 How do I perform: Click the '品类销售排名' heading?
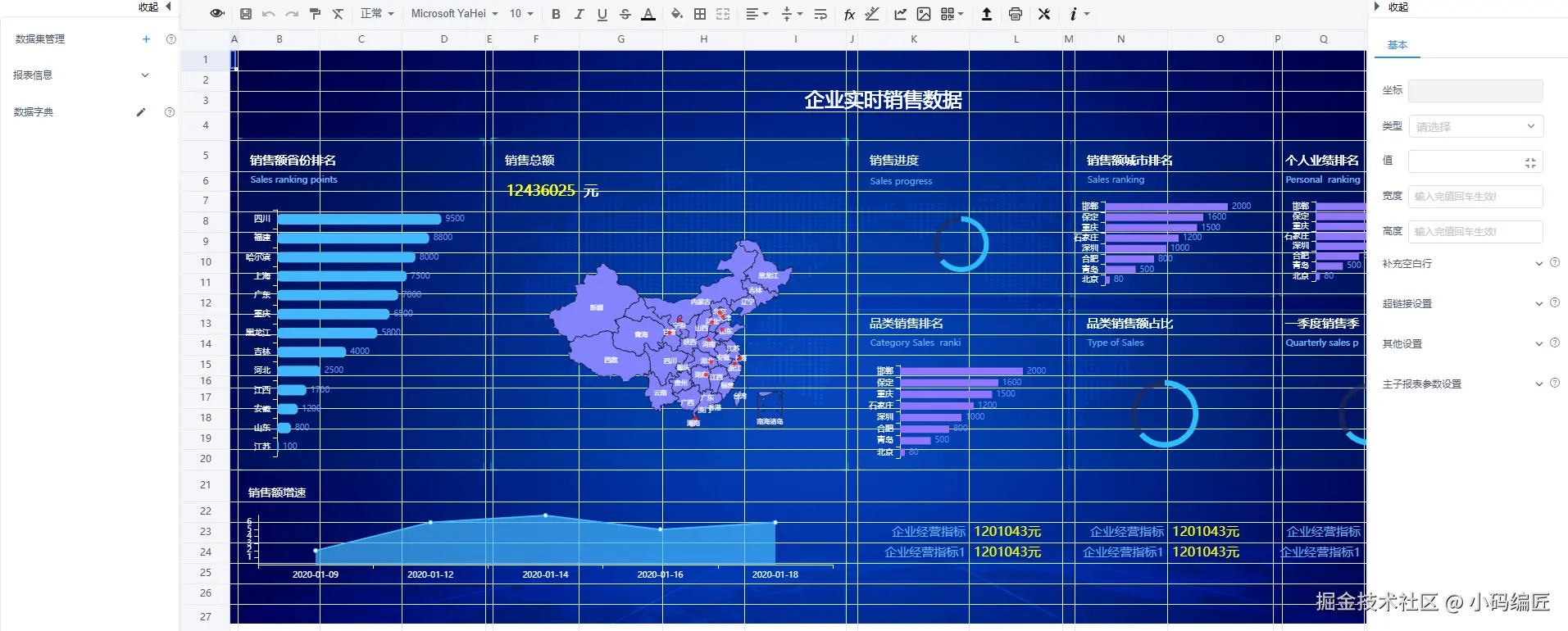pyautogui.click(x=906, y=324)
